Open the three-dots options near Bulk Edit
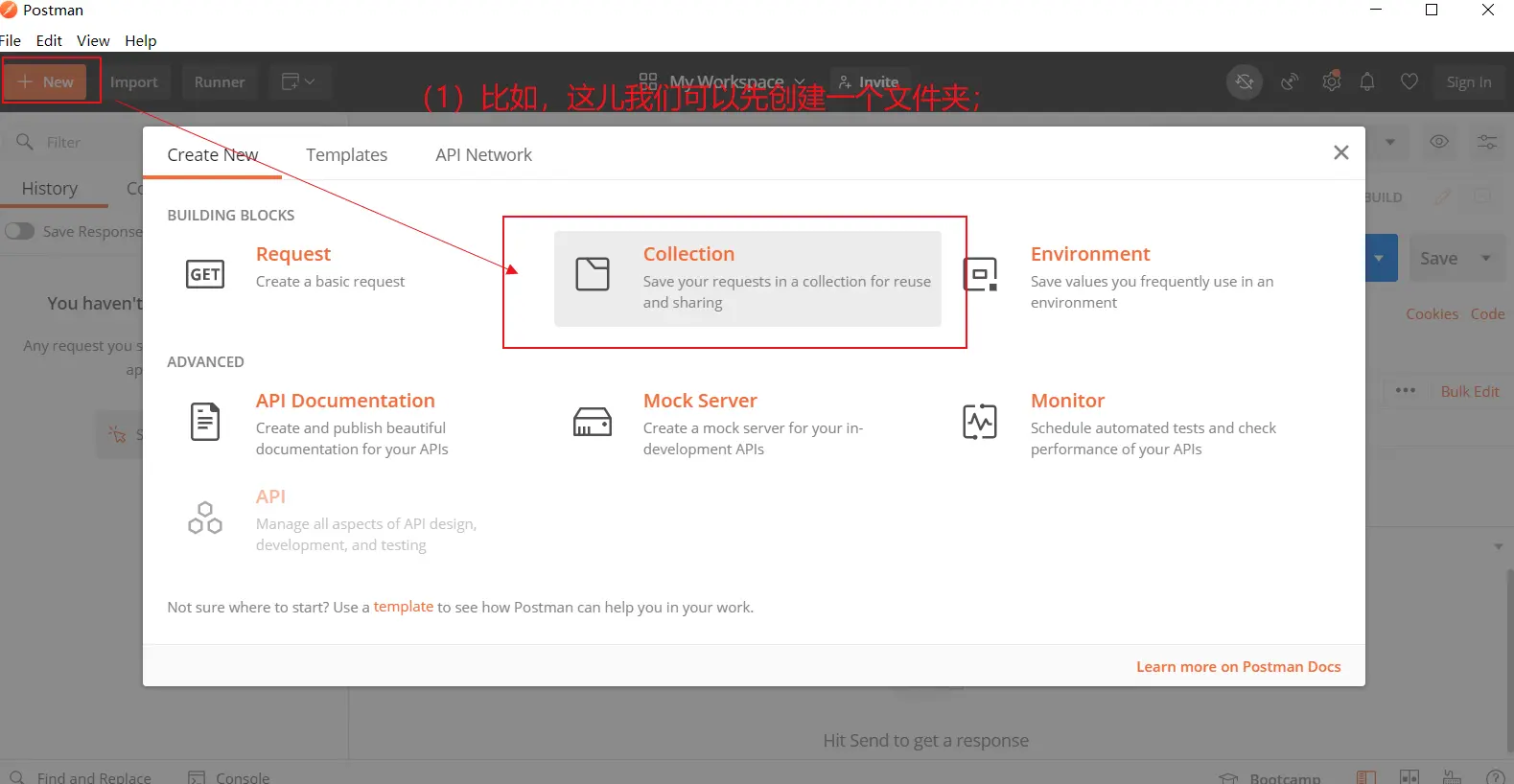 click(x=1406, y=391)
